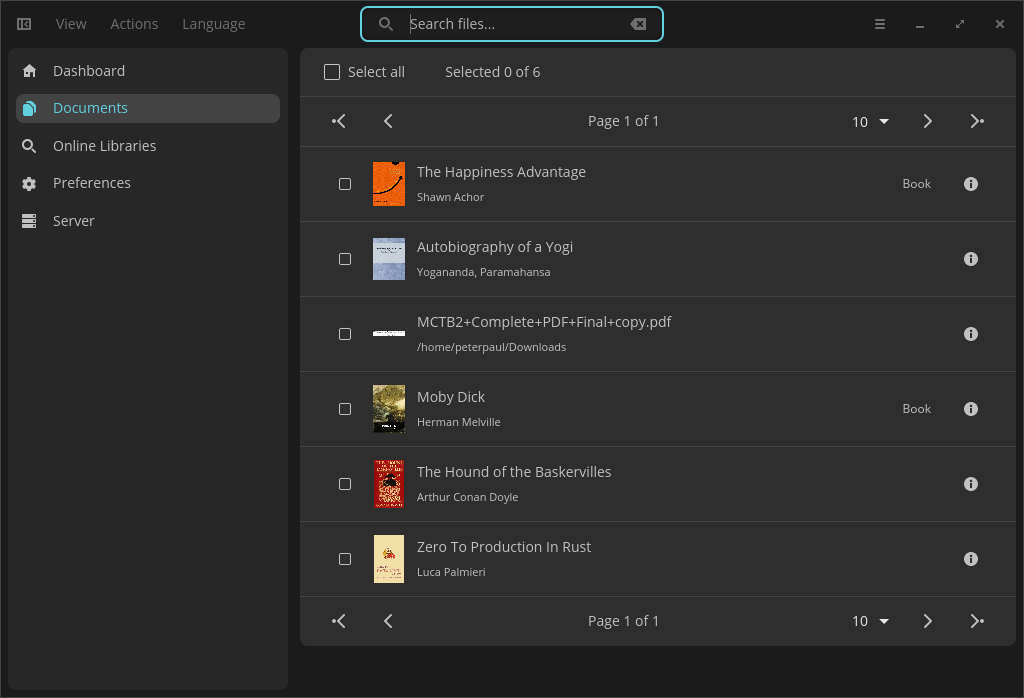Tick the Select all checkbox
Viewport: 1024px width, 698px height.
coord(332,72)
